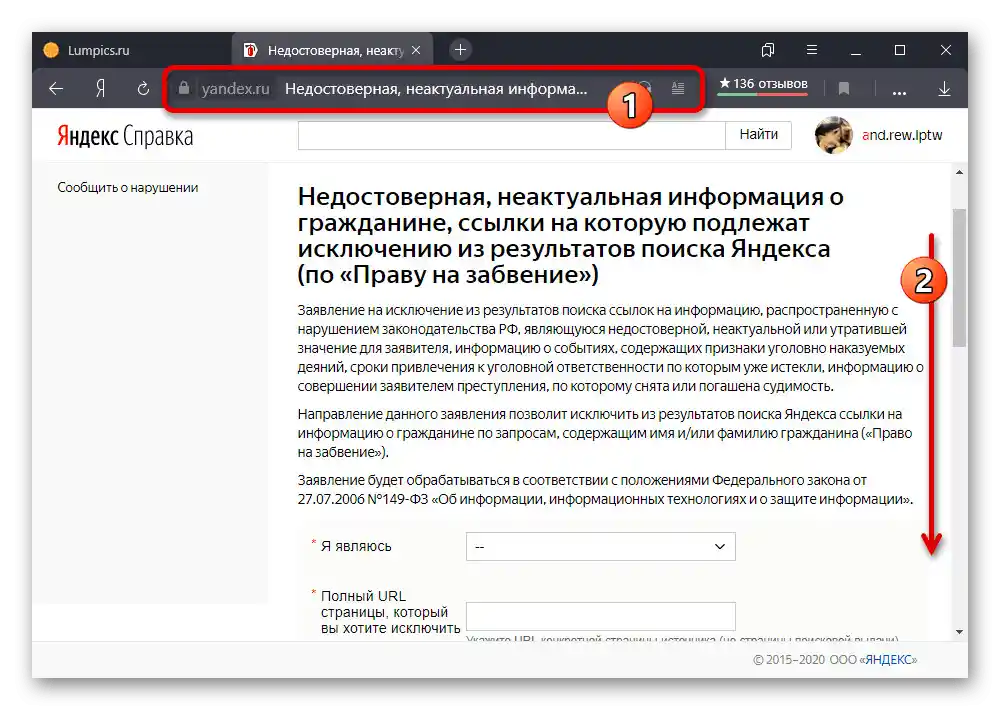Click the Я являюсь field label
This screenshot has height=710, width=1000.
click(x=356, y=547)
